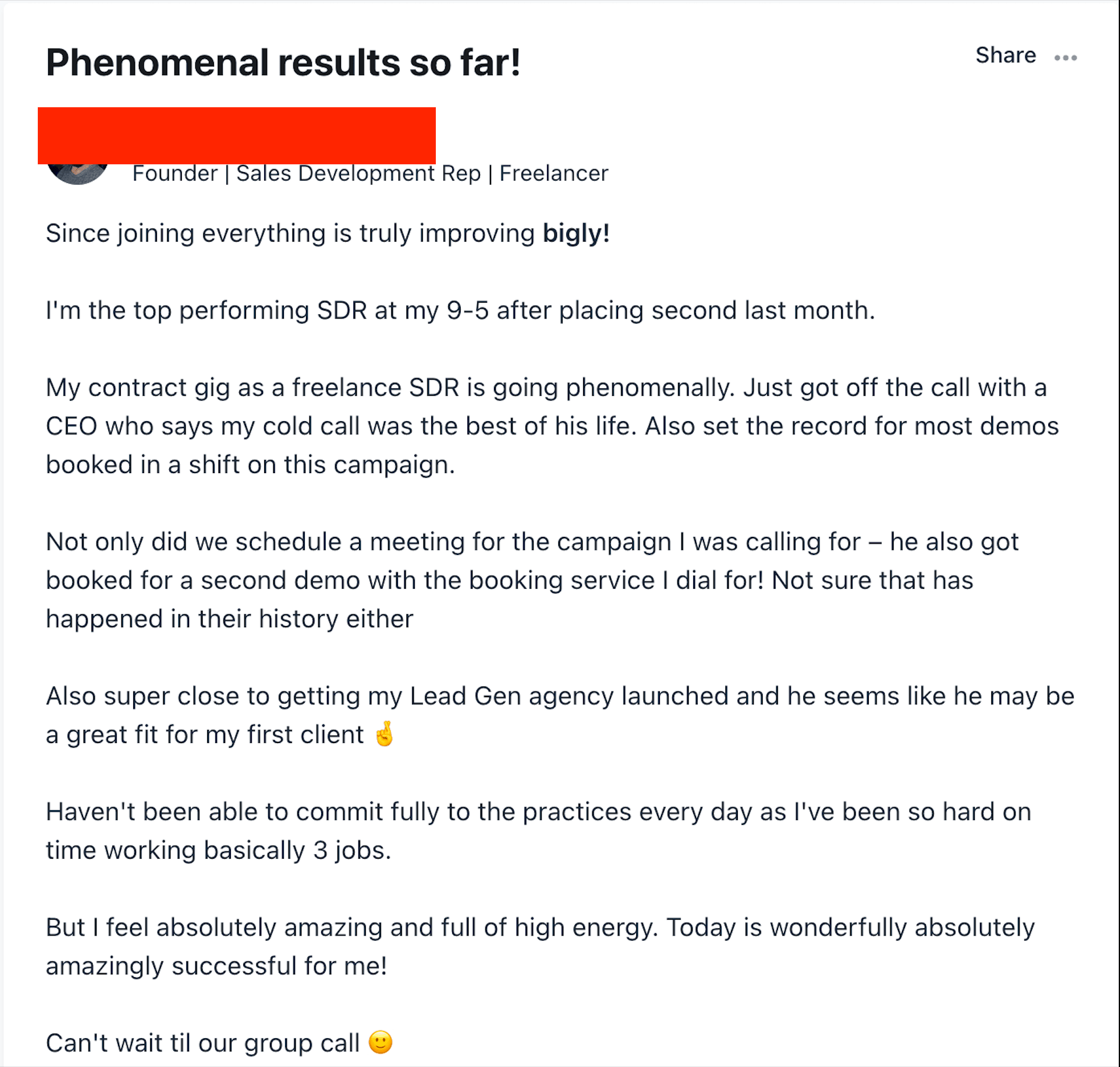Screen dimensions: 1120x1067
Task: Click the Share button
Action: click(1005, 55)
